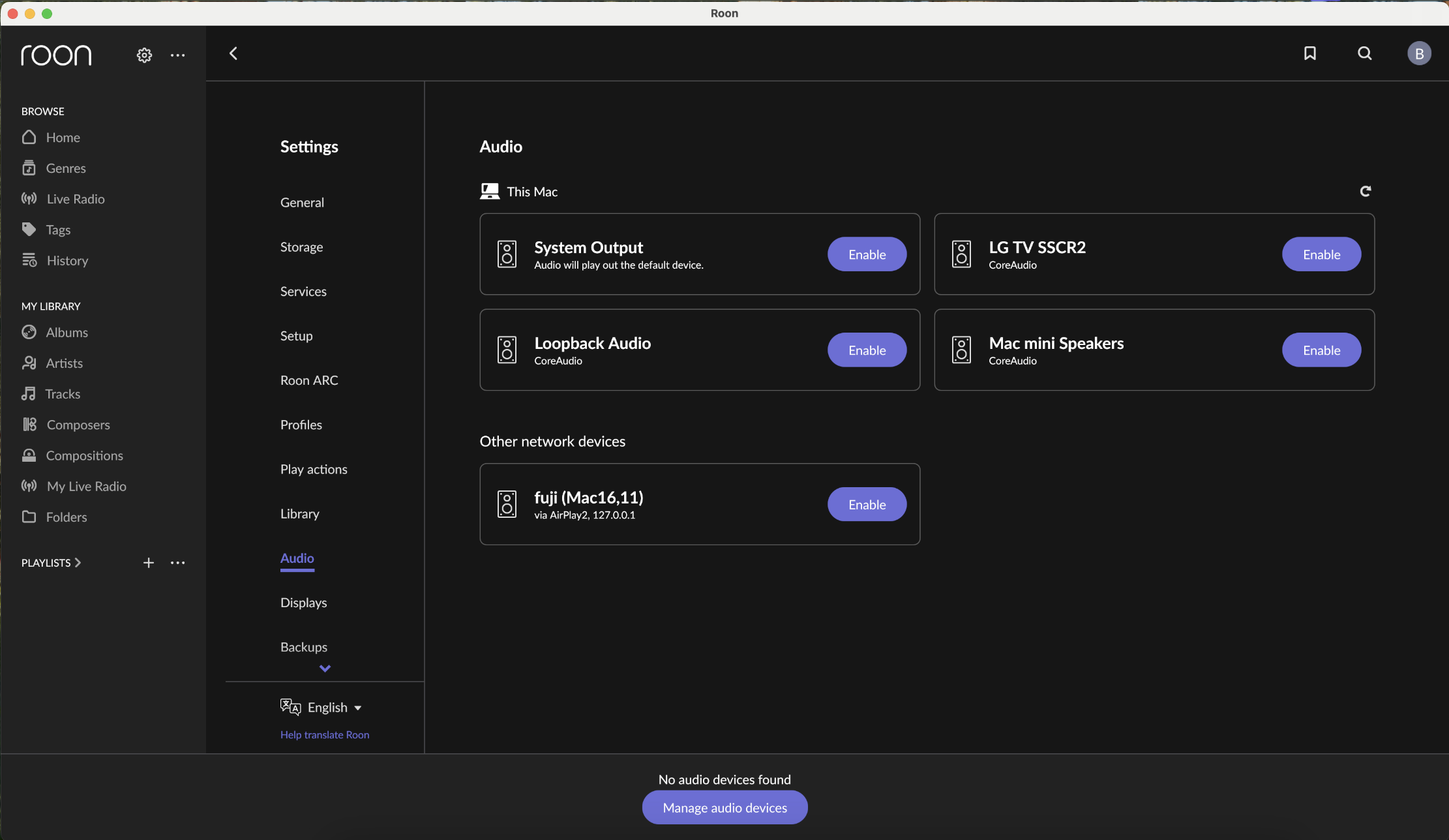The width and height of the screenshot is (1449, 840).
Task: Enable the Loopback Audio device
Action: coord(867,350)
